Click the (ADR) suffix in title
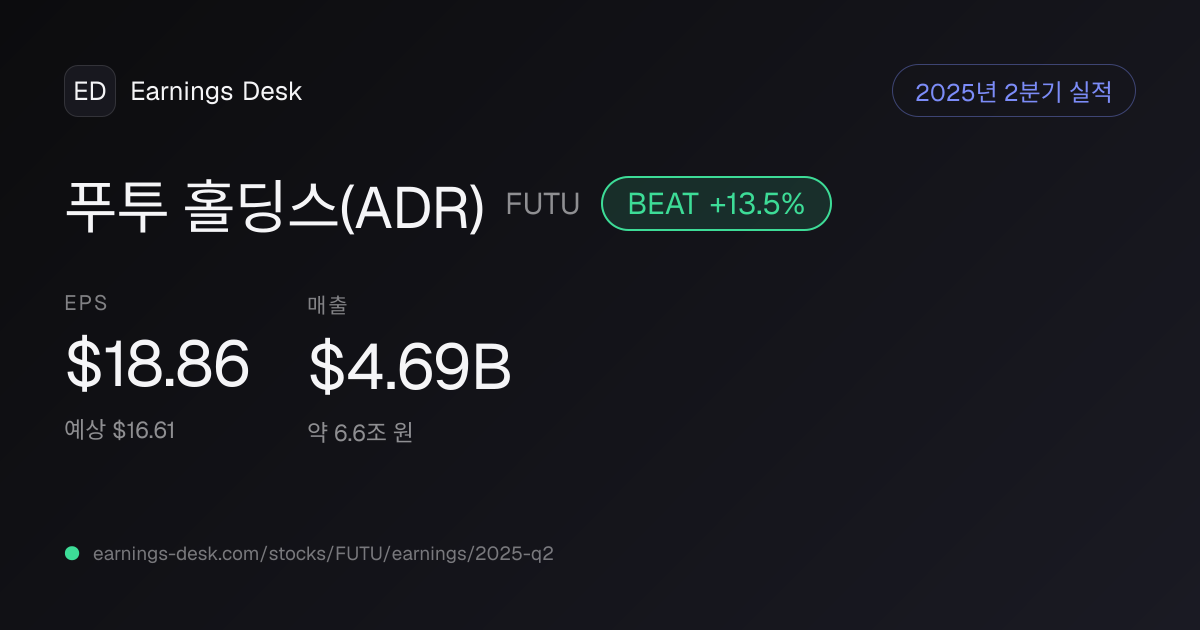Screen dimensions: 1200x630 [412, 207]
